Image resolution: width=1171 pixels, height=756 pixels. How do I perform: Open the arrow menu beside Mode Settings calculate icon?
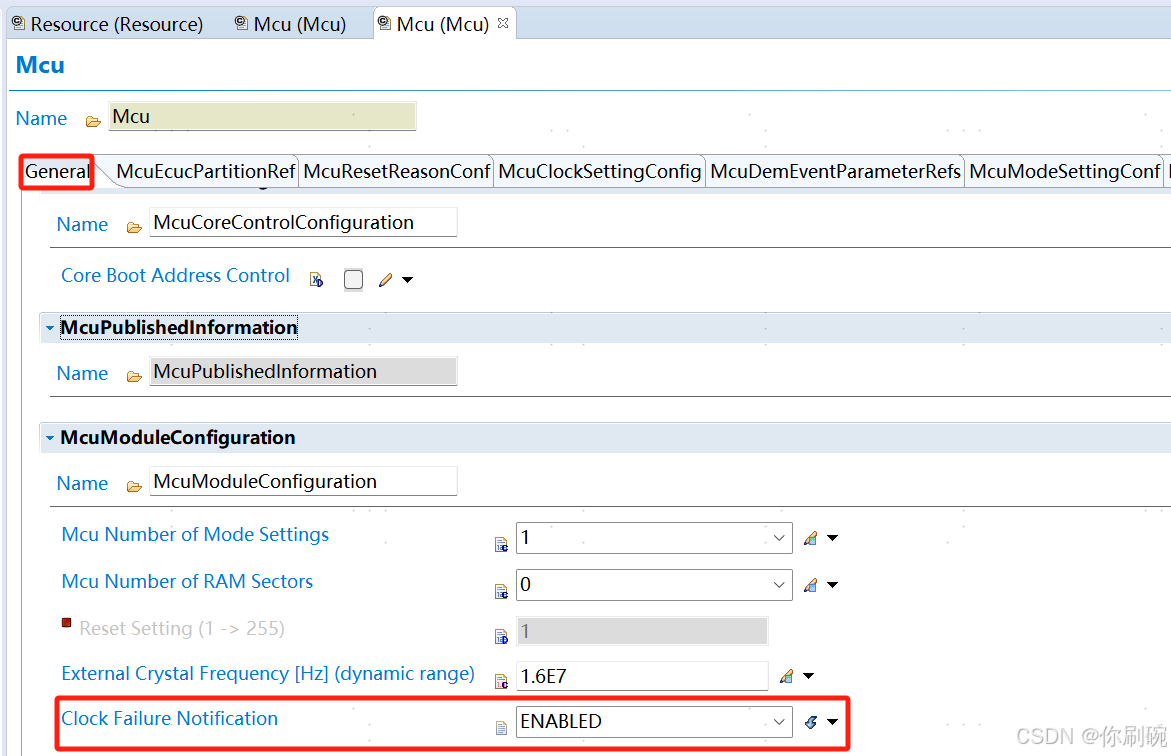click(833, 538)
